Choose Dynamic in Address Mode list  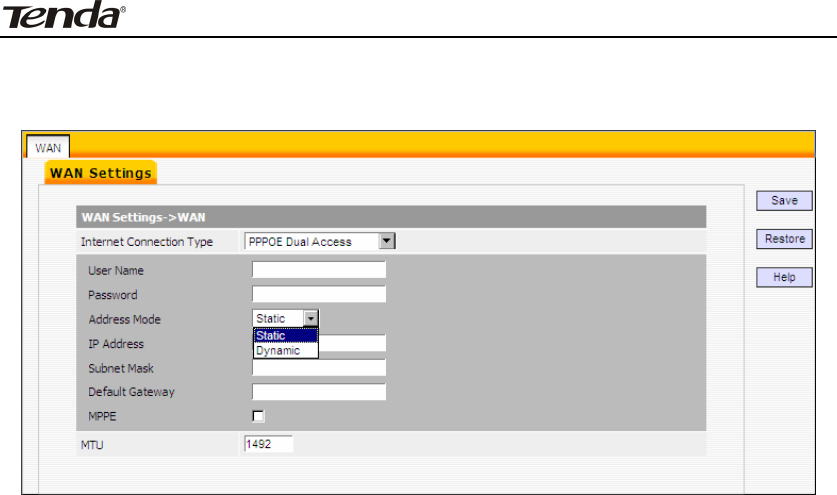[x=286, y=350]
